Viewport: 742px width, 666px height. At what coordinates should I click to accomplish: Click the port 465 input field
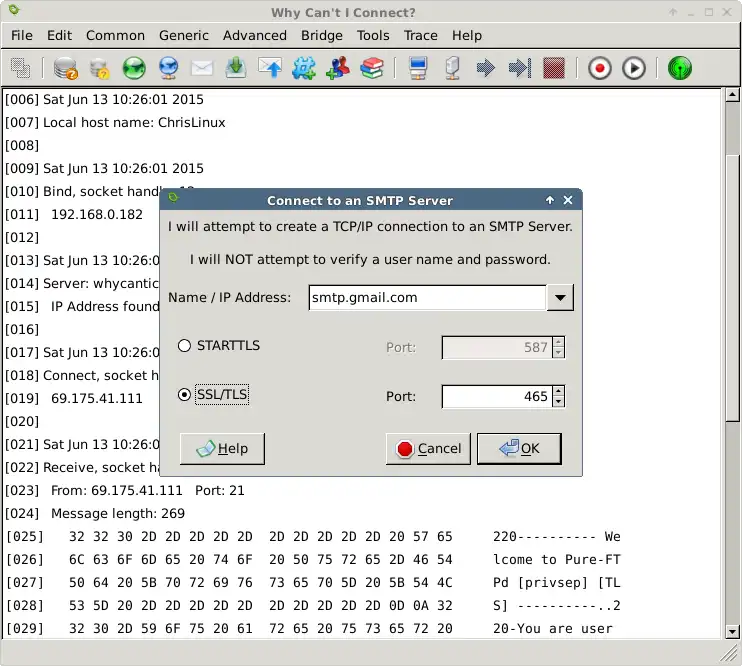[x=497, y=396]
